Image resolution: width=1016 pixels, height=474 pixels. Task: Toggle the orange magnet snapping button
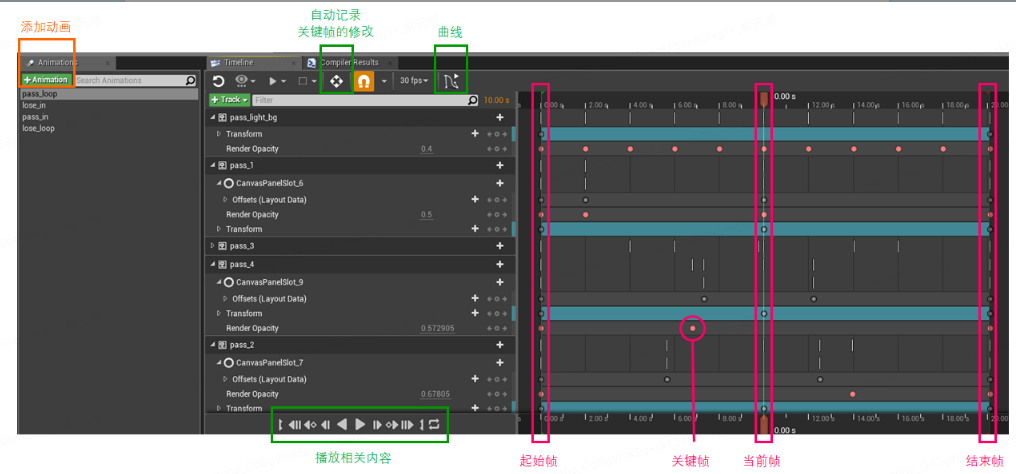click(364, 81)
